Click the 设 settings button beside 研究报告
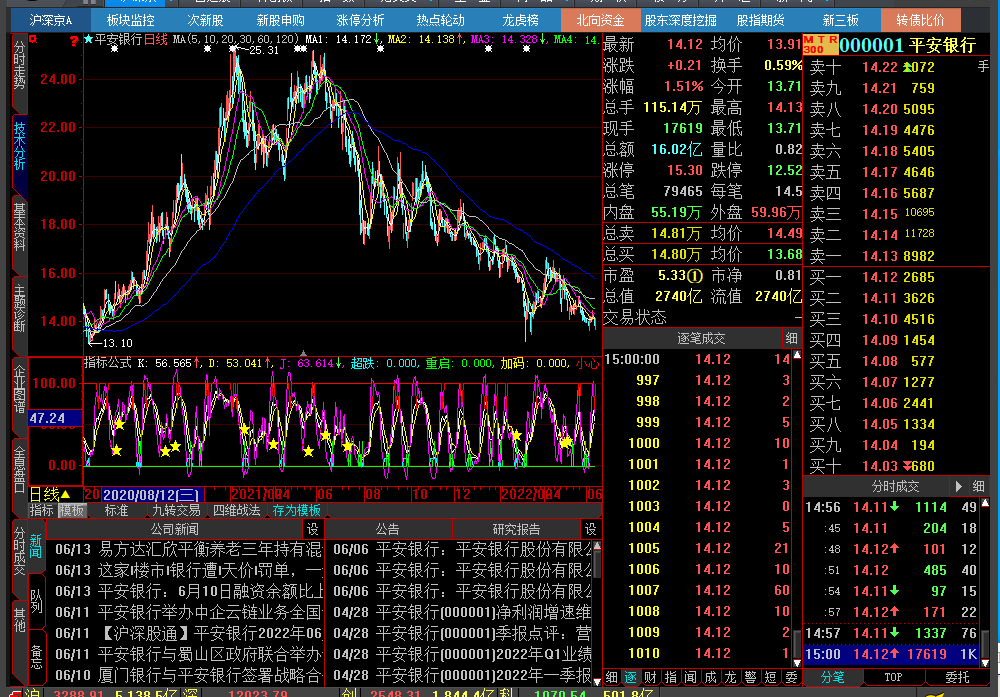Screen dimensions: 1000x697 591,529
